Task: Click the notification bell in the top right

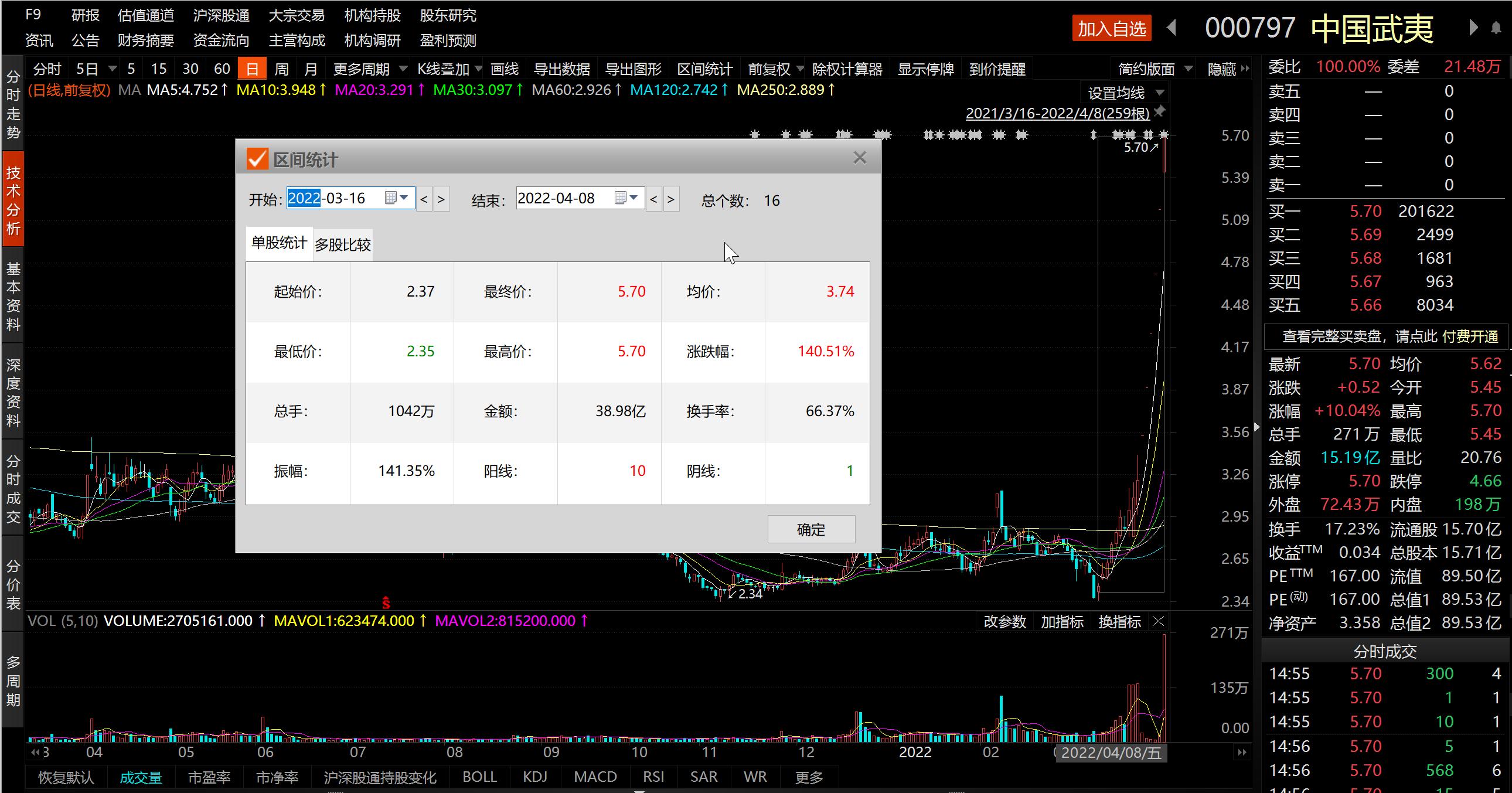Action: tap(1496, 28)
